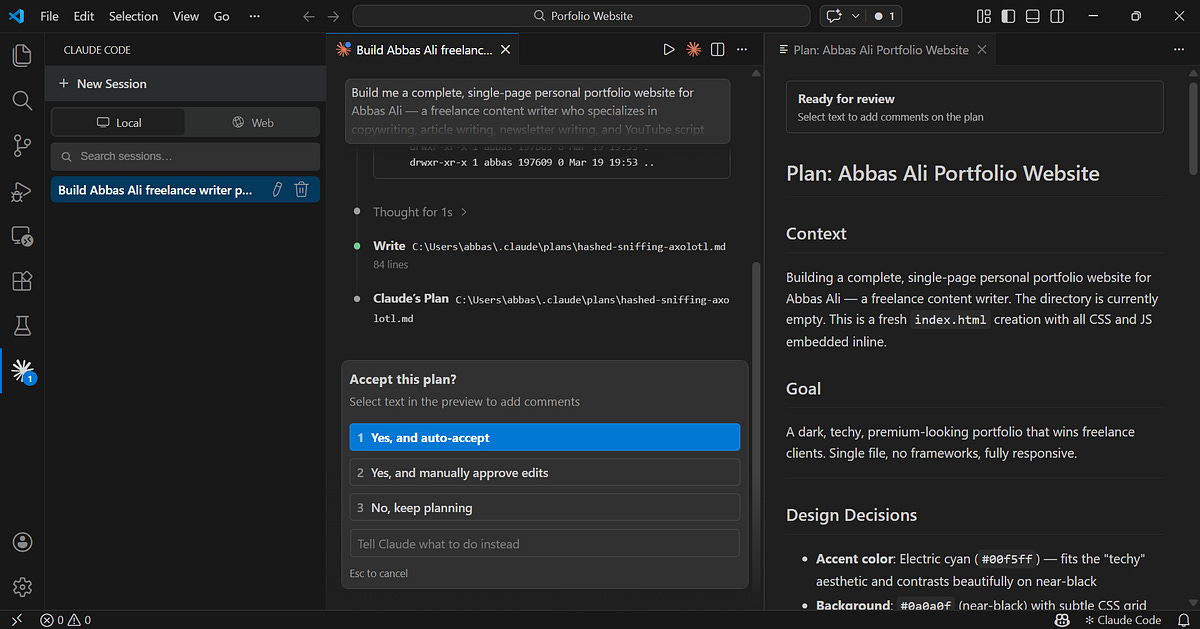Click the 'Ready for review' banner
The image size is (1200, 629).
coord(975,107)
